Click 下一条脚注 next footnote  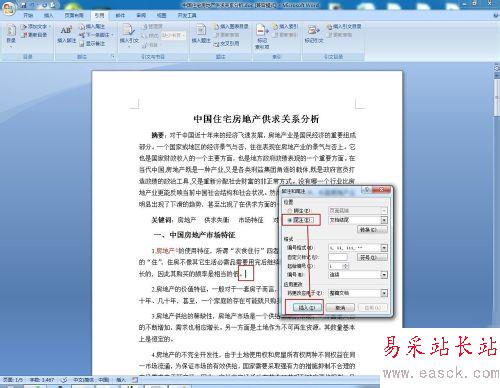pos(97,35)
